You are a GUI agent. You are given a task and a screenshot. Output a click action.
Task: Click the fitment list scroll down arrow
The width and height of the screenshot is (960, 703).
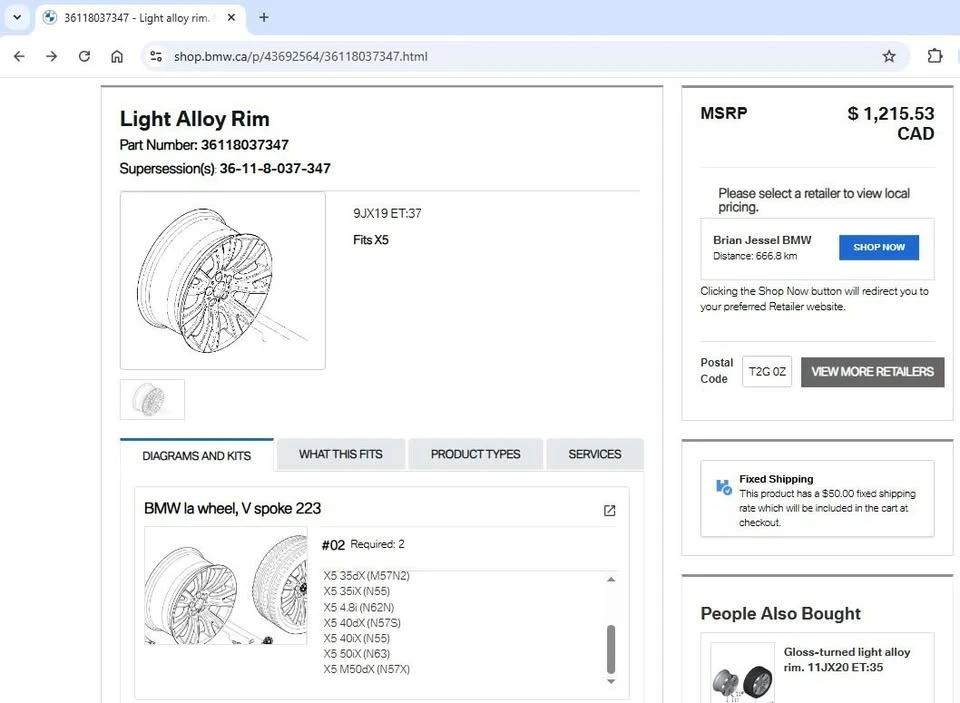pos(610,681)
